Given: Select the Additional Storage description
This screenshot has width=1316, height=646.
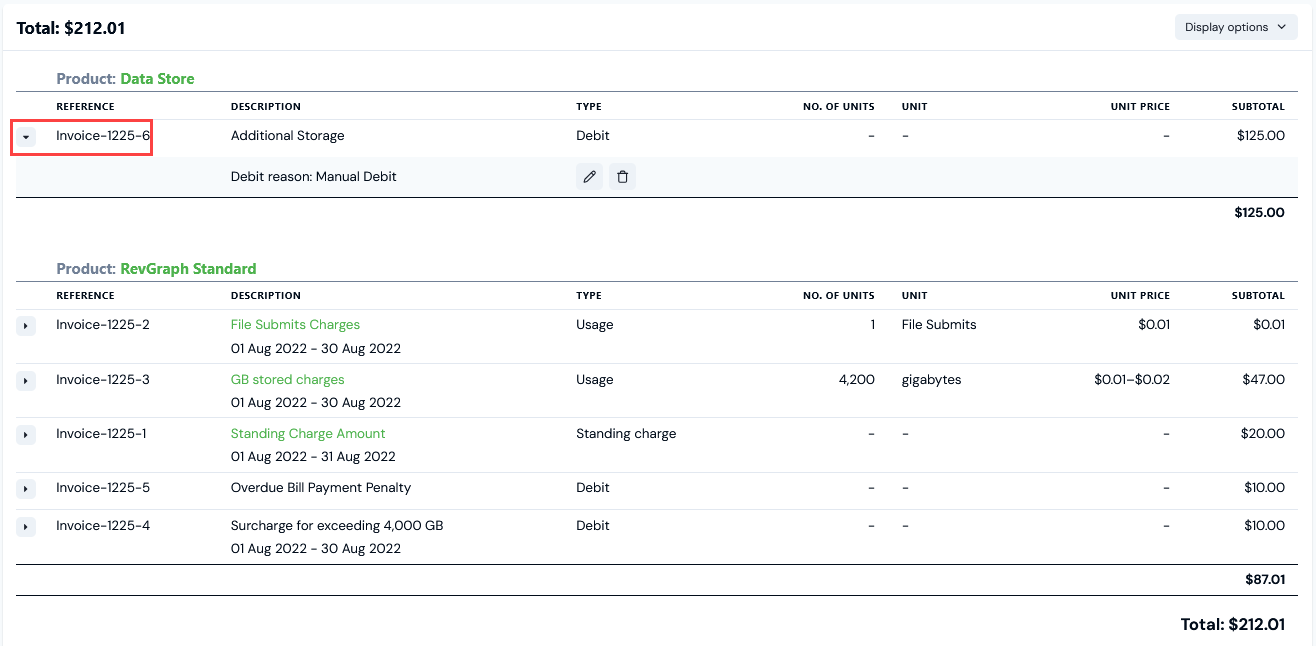Looking at the screenshot, I should [287, 136].
